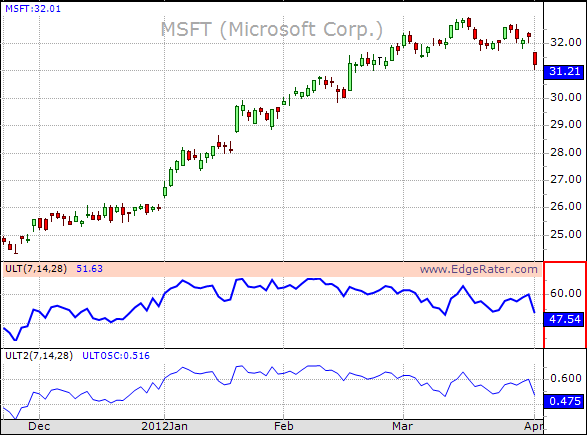Select the ULT2(7,14,28) indicator label
The height and width of the screenshot is (435, 587).
39,355
